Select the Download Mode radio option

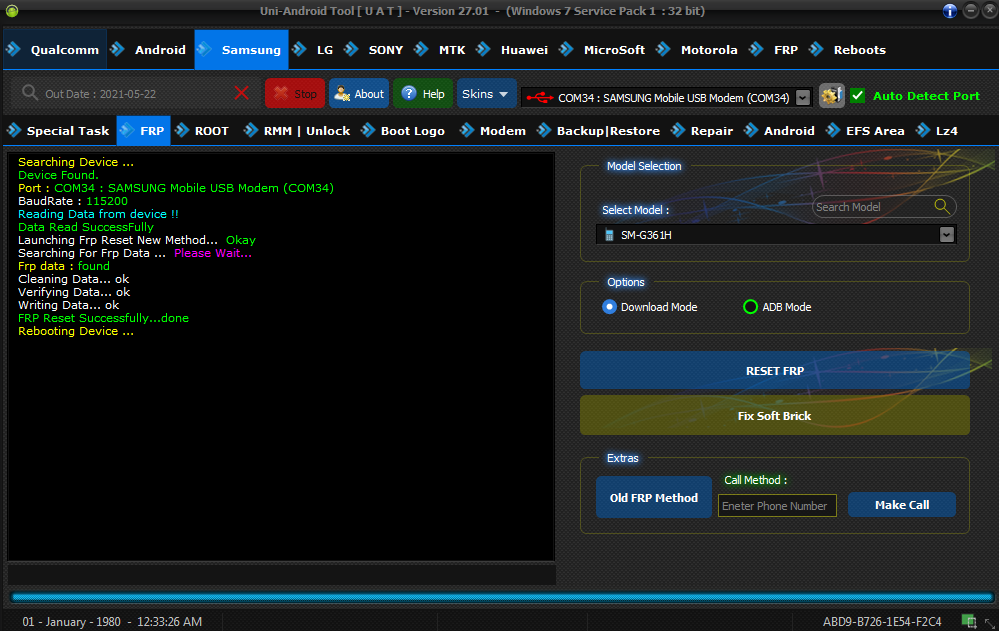609,307
